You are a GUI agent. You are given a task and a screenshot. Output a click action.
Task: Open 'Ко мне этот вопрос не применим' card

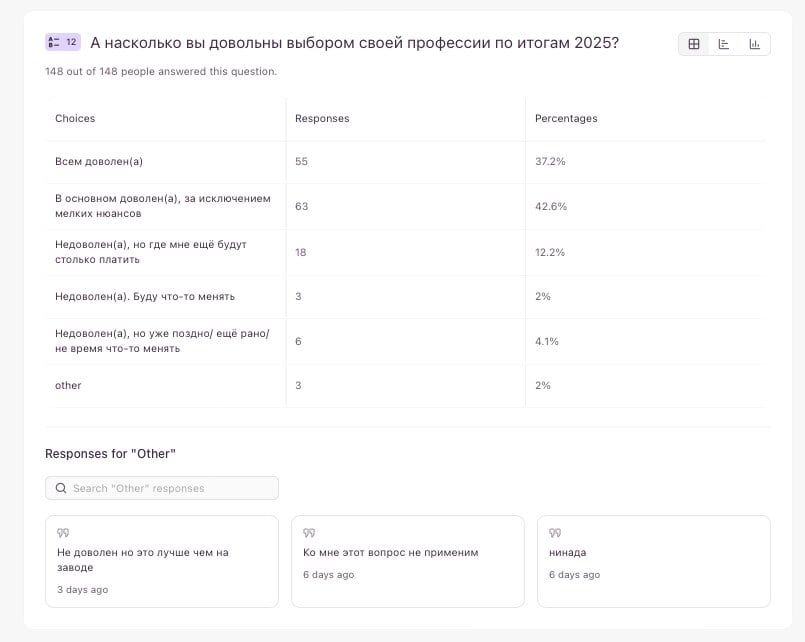407,561
